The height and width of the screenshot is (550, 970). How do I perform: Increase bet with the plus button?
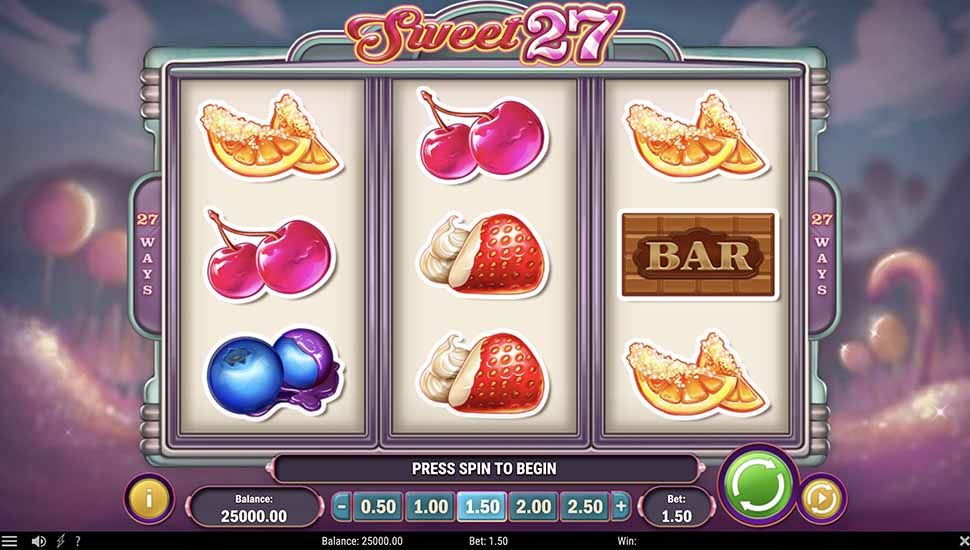coord(620,507)
